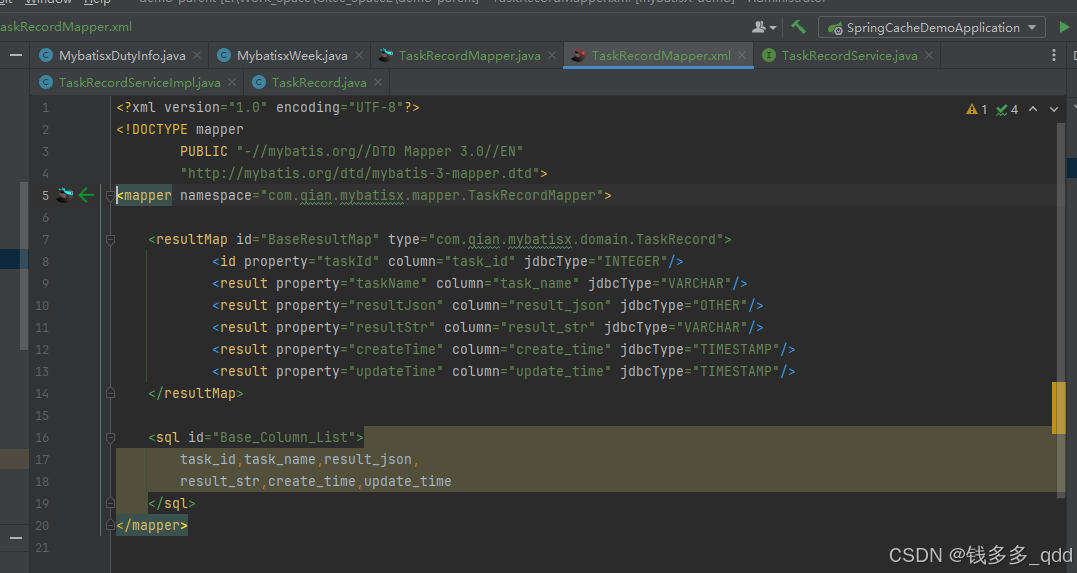This screenshot has width=1077, height=573.
Task: Click the closing sql fold marker line 19
Action: 110,503
